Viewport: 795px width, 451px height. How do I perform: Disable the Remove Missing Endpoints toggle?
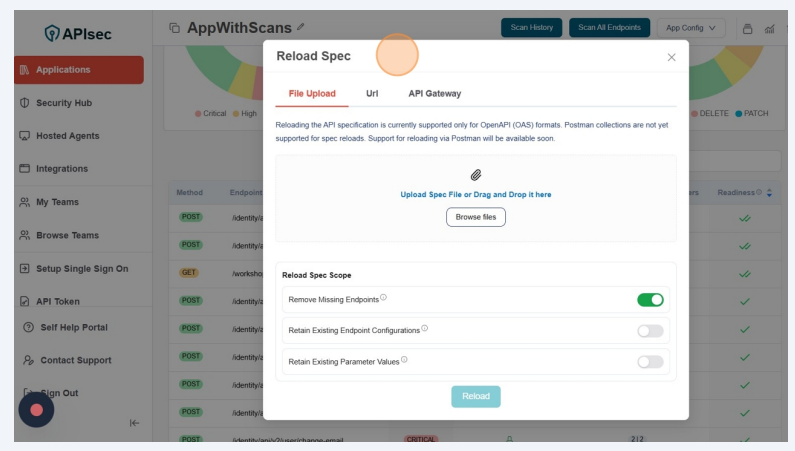point(650,299)
